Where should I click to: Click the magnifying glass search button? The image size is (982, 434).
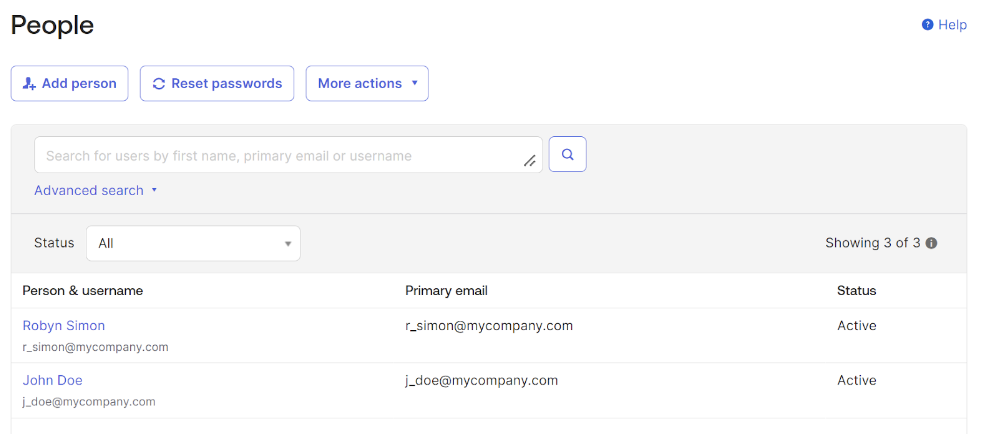567,155
